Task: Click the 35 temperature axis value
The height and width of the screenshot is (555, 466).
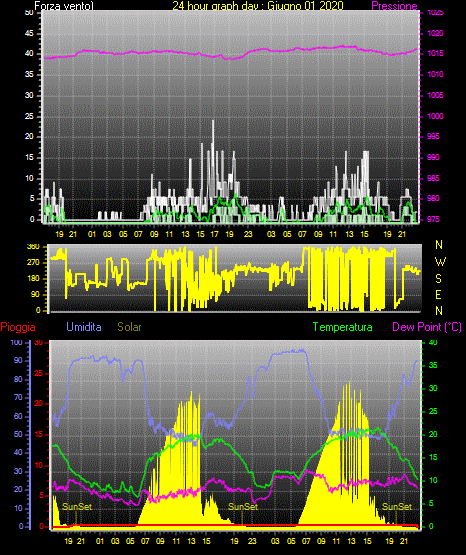Action: (x=433, y=365)
